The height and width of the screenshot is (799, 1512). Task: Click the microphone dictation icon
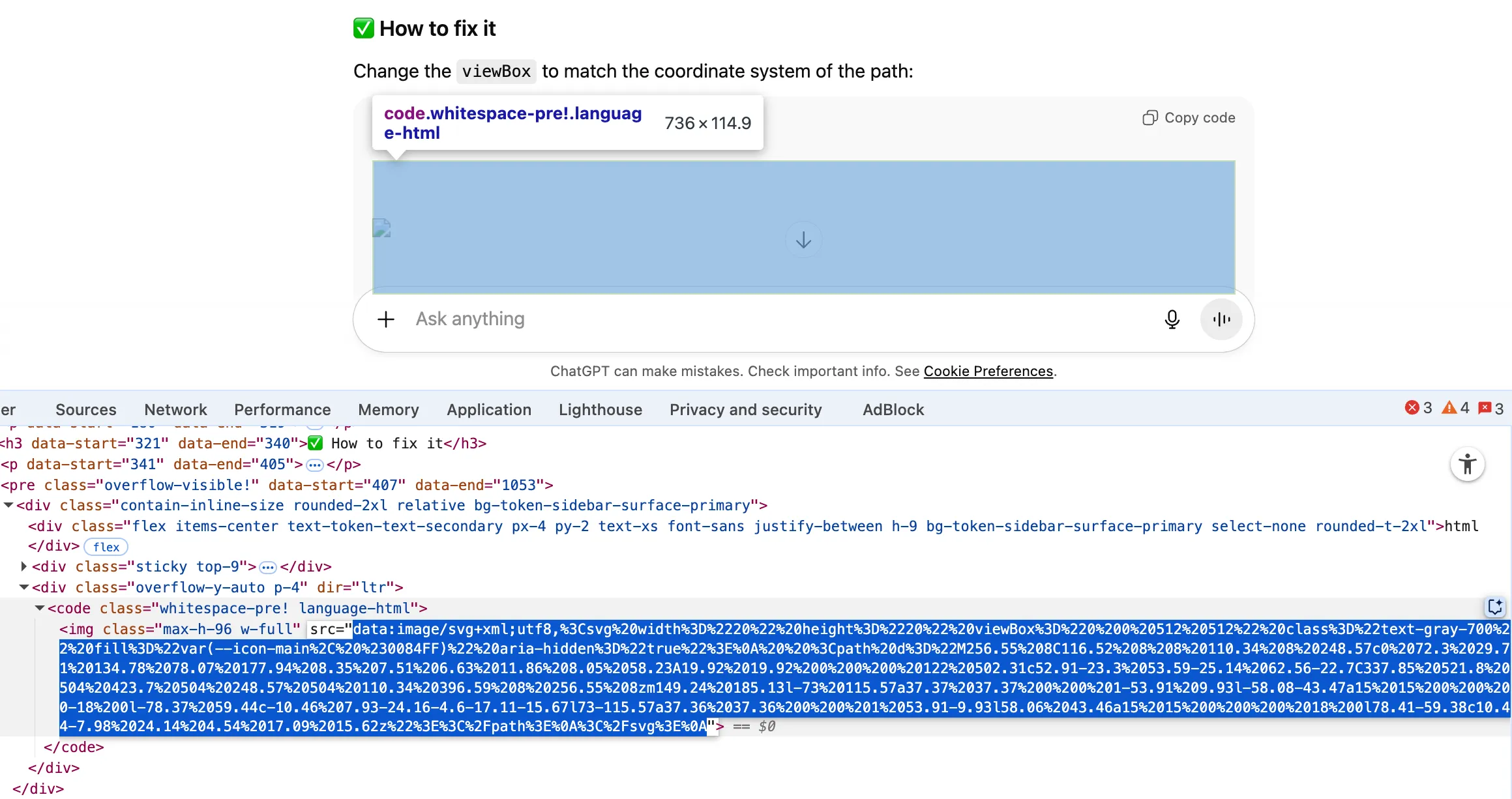click(x=1172, y=319)
